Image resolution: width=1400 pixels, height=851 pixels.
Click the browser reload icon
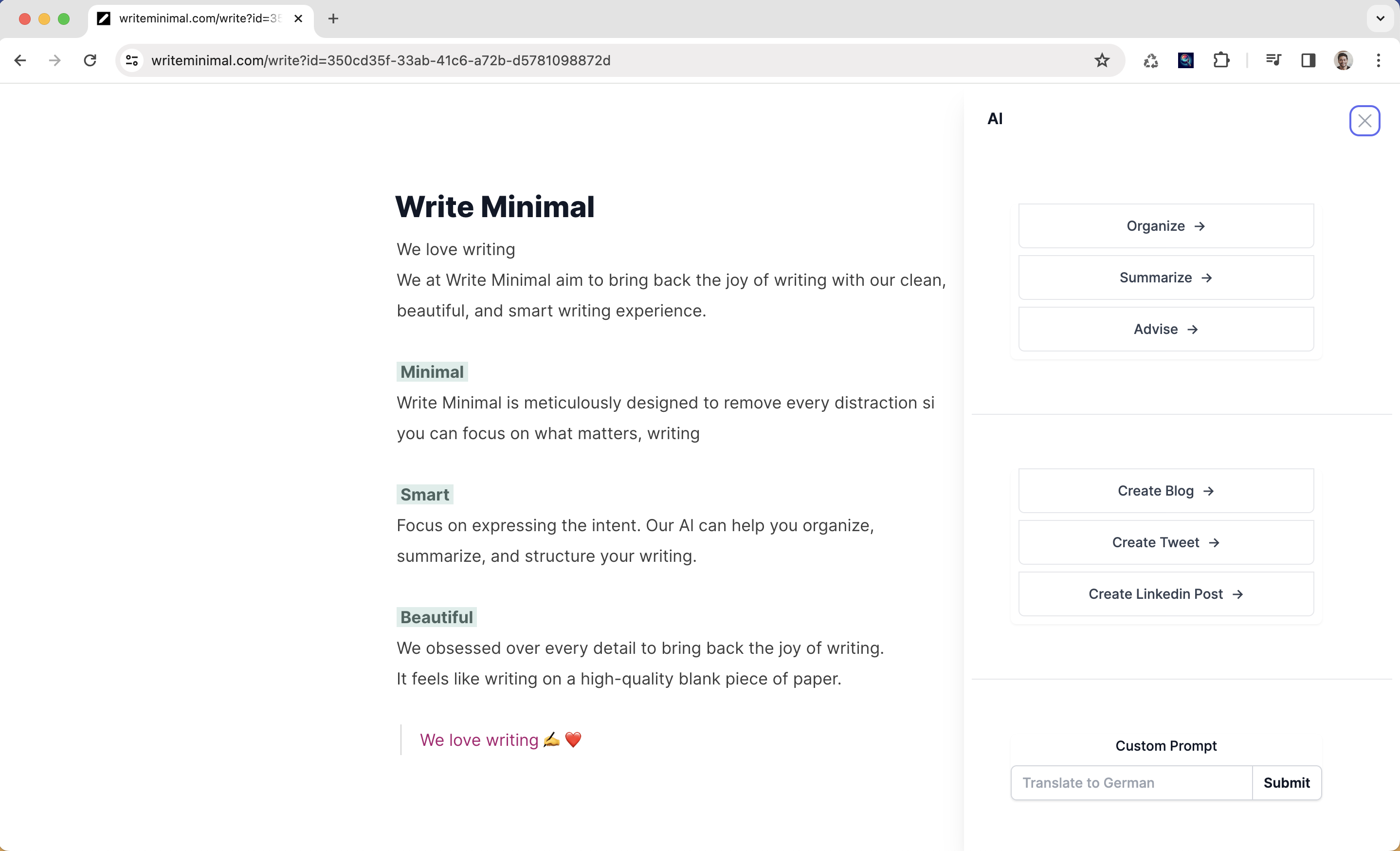[x=90, y=60]
